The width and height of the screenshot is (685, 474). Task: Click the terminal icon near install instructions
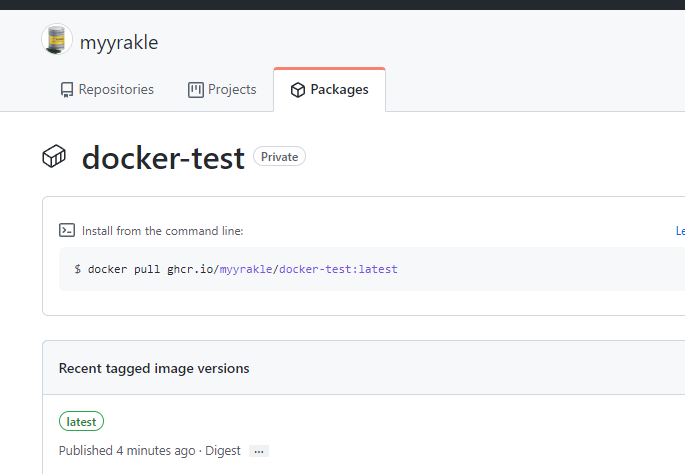(67, 230)
